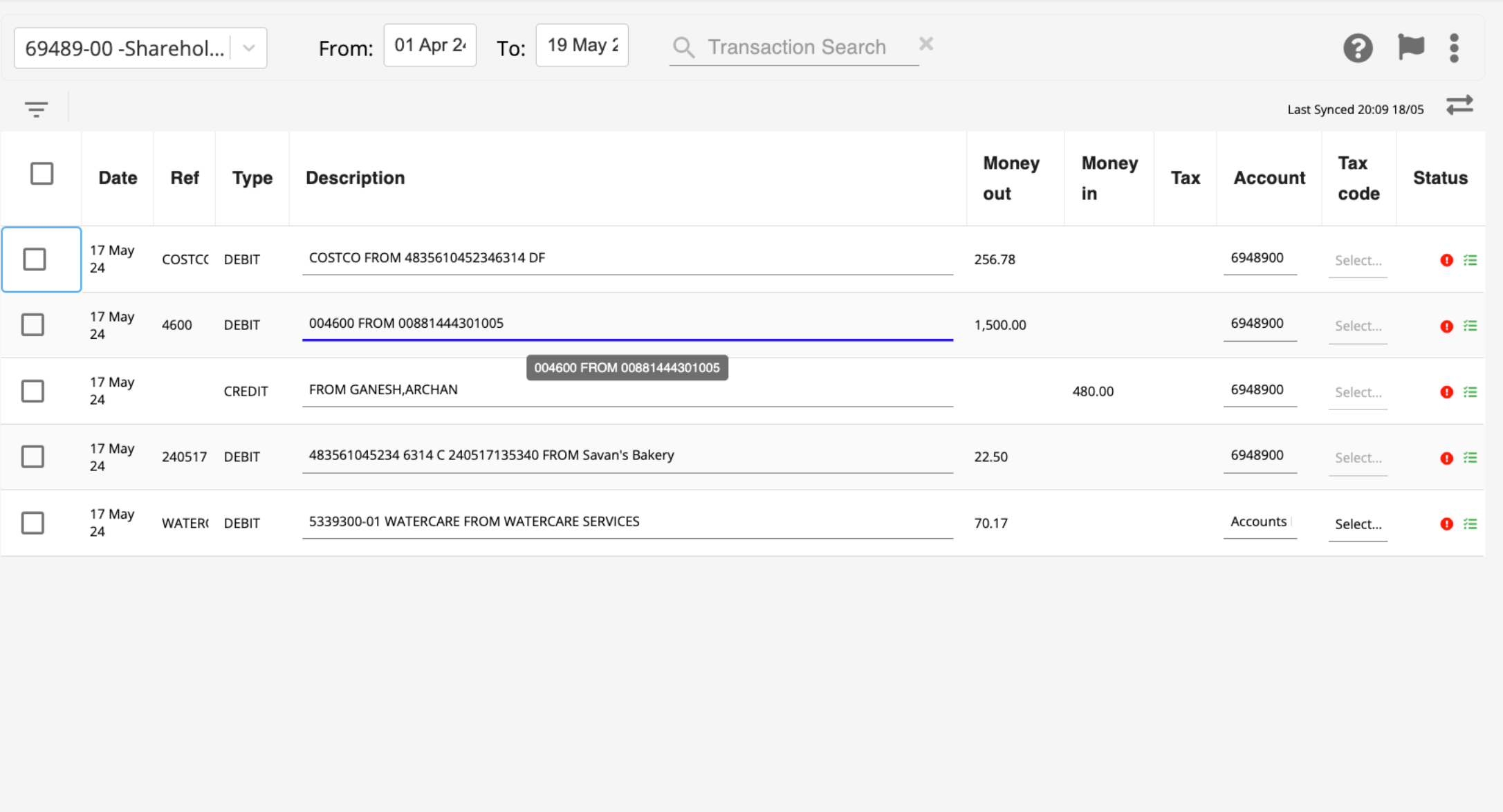Click green list icon on Savan's Bakery row
Image resolution: width=1503 pixels, height=812 pixels.
pos(1470,458)
